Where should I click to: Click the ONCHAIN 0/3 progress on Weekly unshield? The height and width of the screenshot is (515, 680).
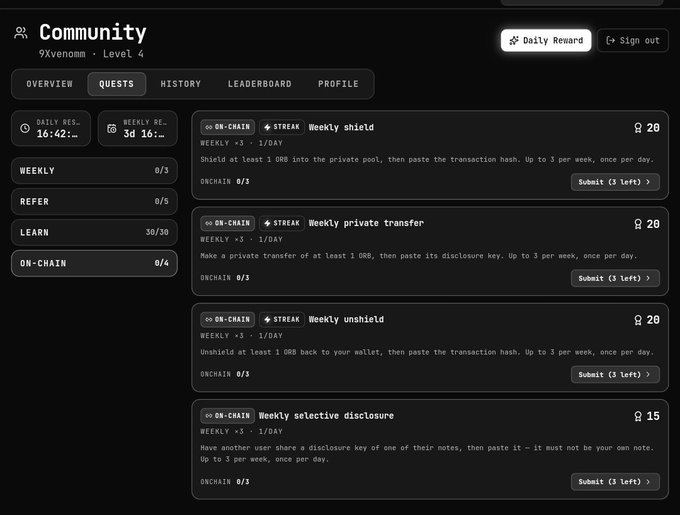tap(225, 374)
